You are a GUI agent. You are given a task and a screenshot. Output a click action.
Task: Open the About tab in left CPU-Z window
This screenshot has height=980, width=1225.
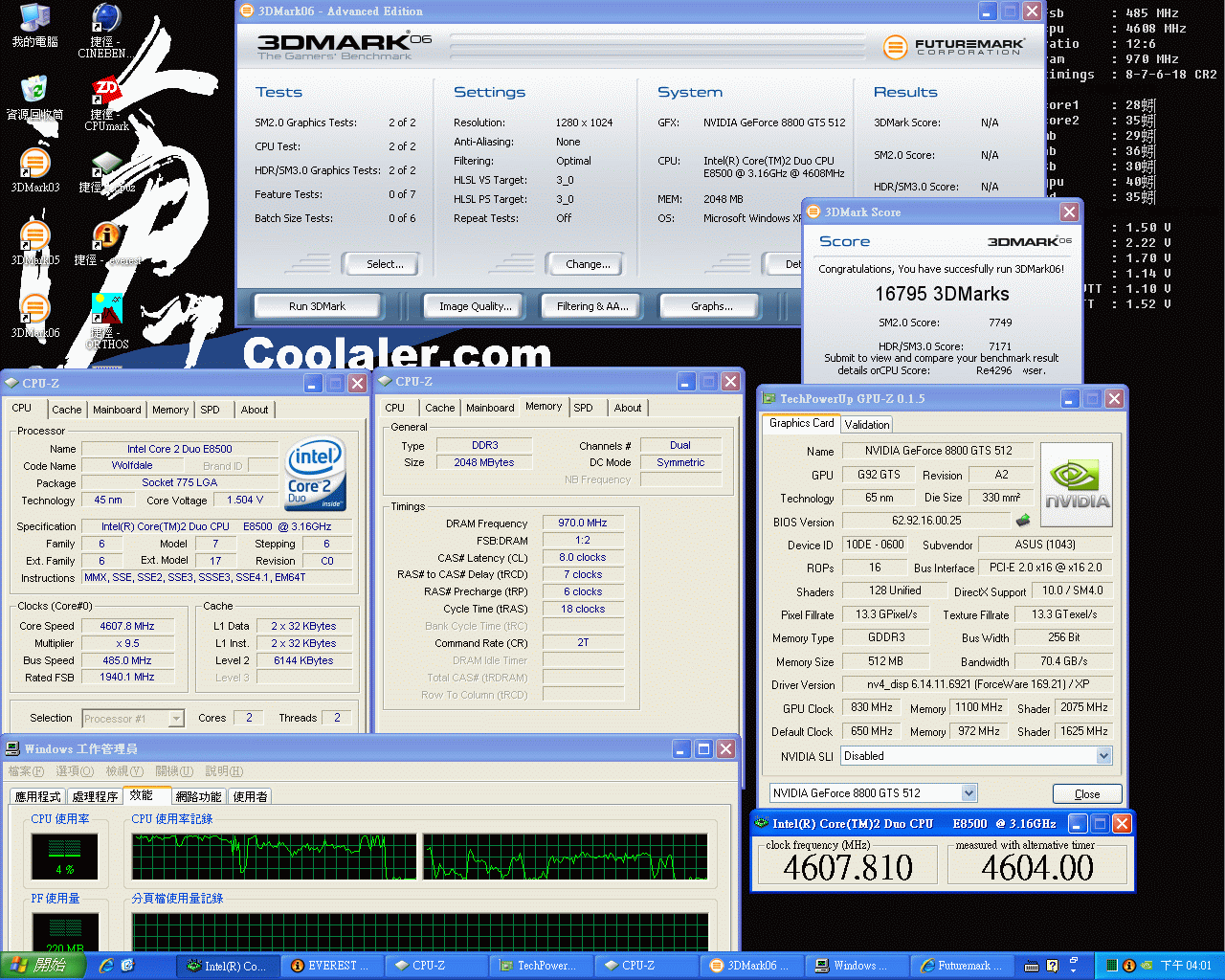[255, 410]
